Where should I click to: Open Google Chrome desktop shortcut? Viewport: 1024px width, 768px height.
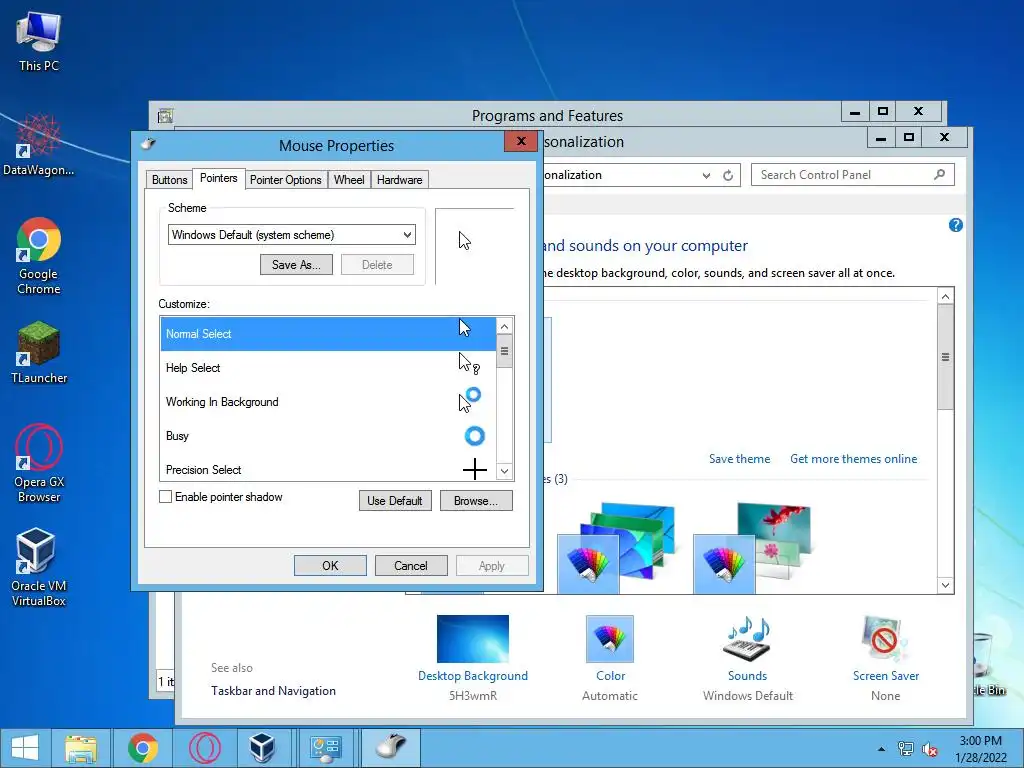pos(39,256)
